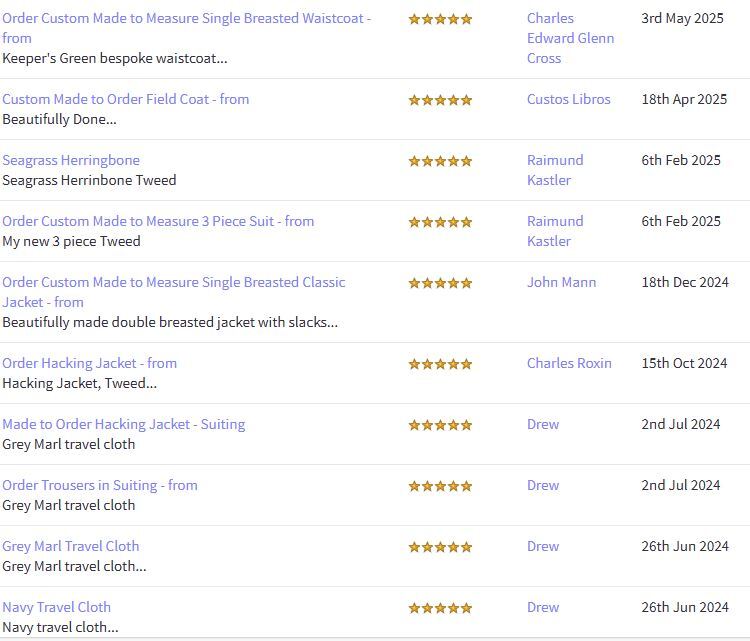Screen dimensions: 750x641
Task: Click the Seagrass Herringbone product link
Action: pos(71,160)
